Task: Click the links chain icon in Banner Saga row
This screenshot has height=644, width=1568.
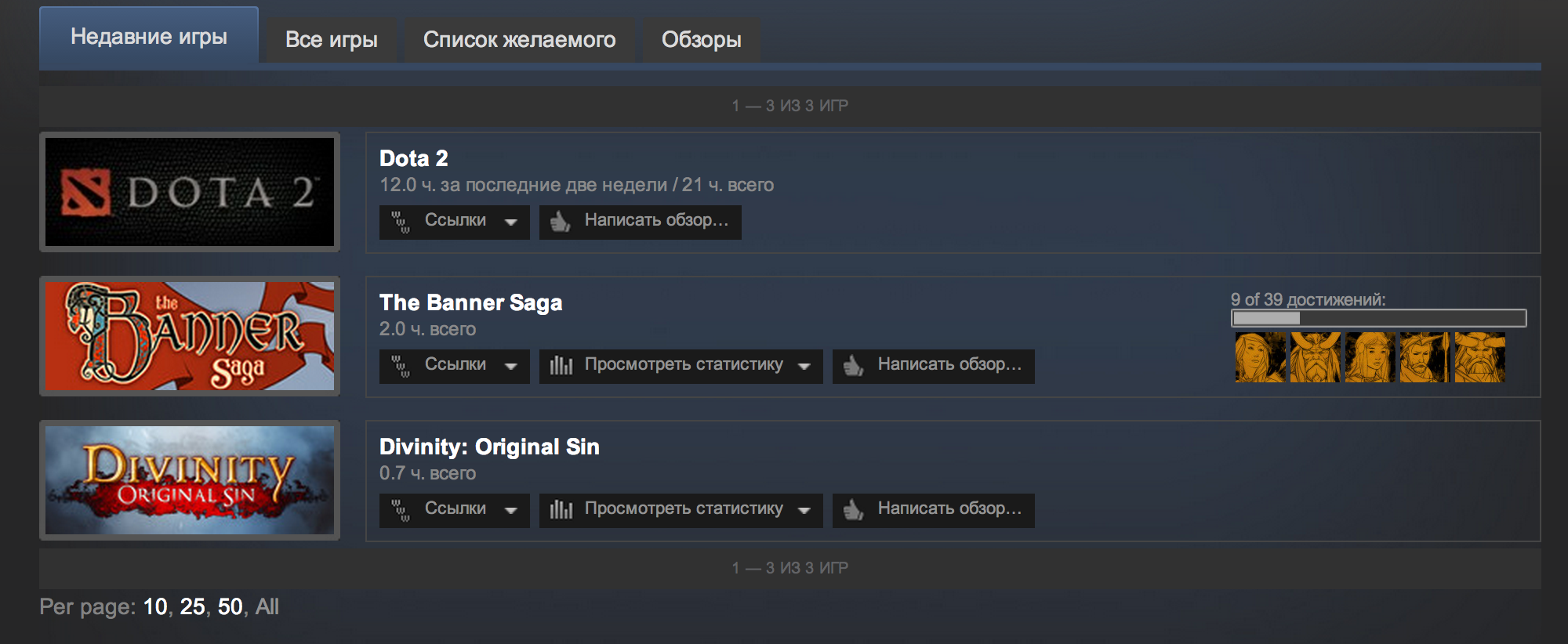Action: 401,367
